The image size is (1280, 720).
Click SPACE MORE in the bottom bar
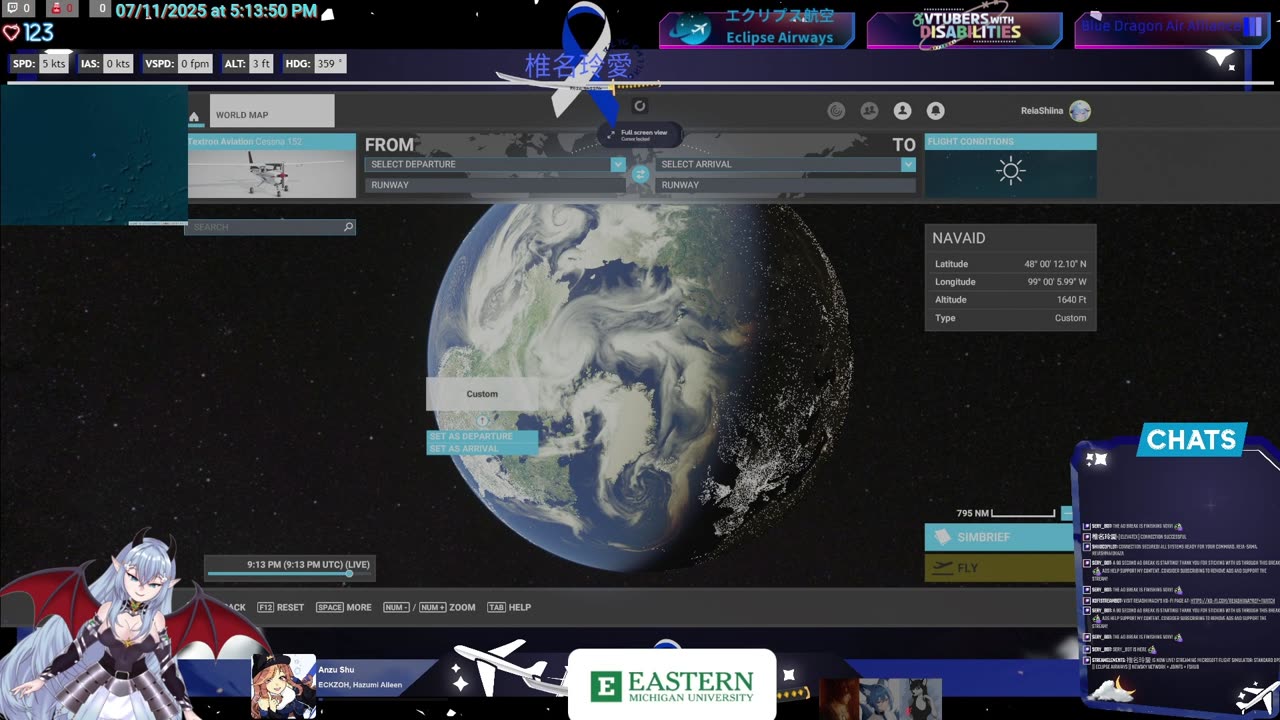pyautogui.click(x=344, y=607)
